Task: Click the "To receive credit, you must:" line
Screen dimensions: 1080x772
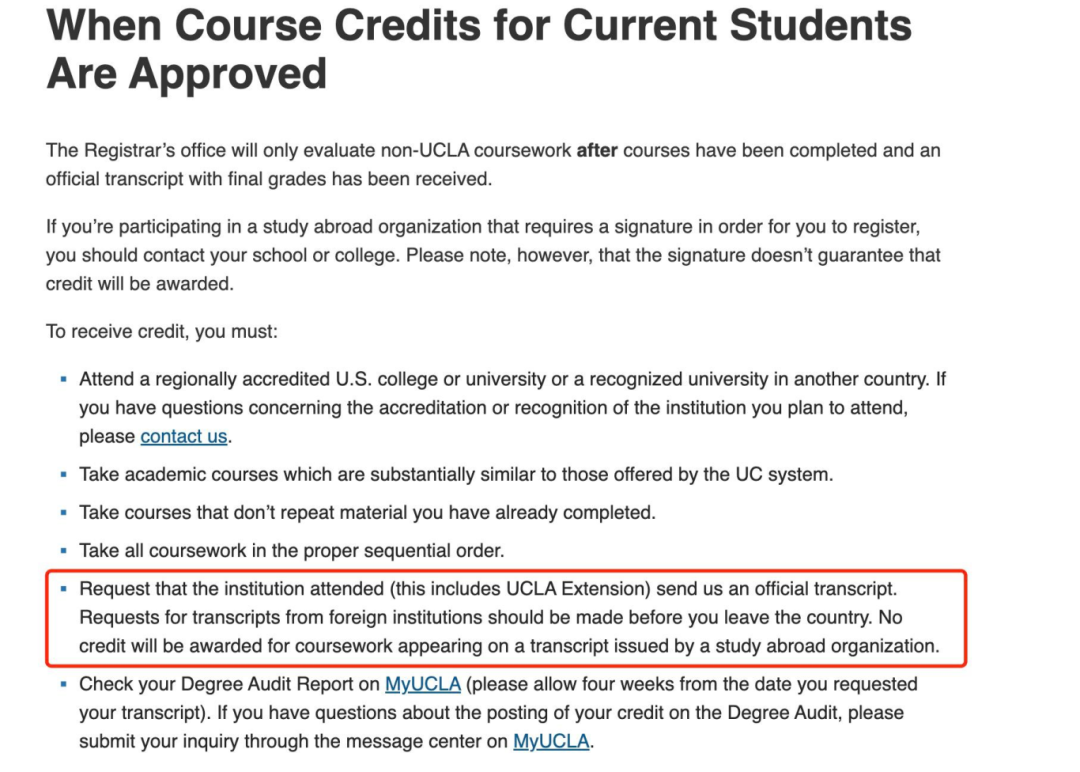Action: click(x=161, y=331)
